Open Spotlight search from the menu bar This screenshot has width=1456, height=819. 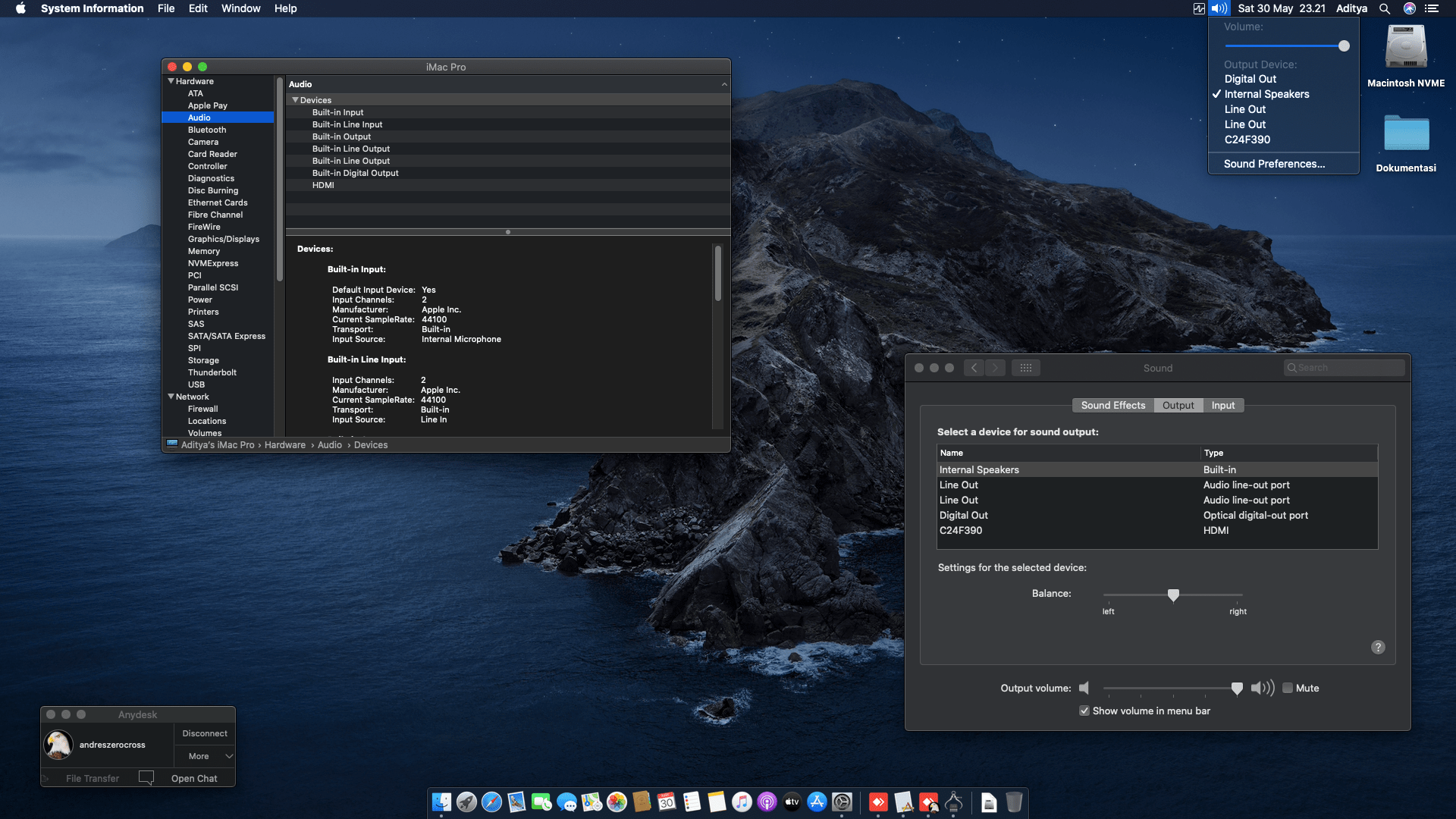coord(1385,8)
